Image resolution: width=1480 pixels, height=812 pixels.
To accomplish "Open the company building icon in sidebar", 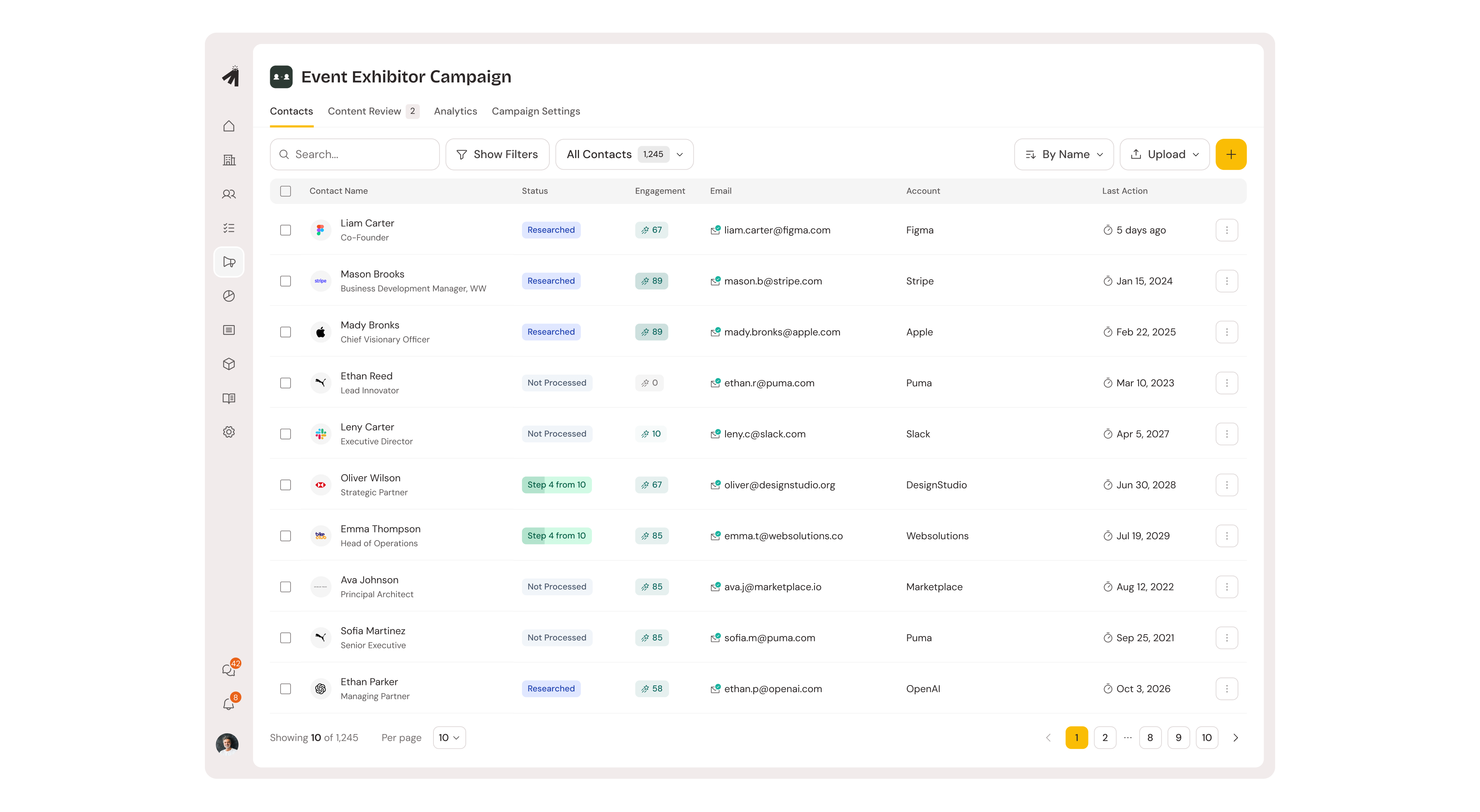I will click(229, 160).
